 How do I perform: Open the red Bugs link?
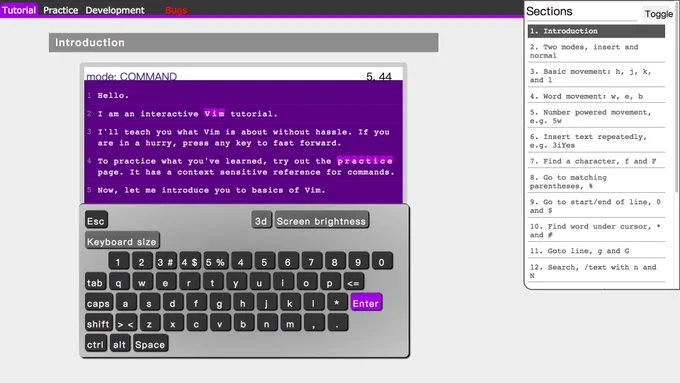tap(176, 10)
